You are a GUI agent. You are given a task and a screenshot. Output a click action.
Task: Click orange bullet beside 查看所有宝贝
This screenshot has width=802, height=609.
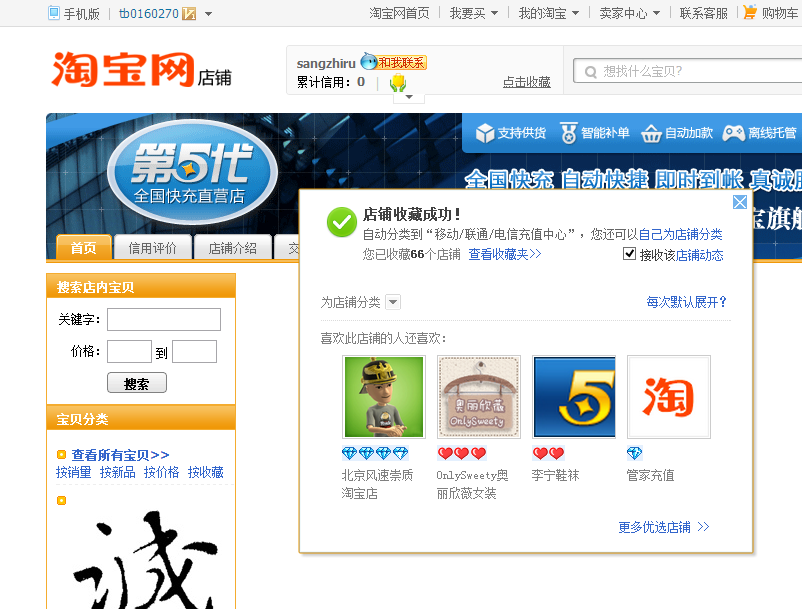click(x=61, y=455)
